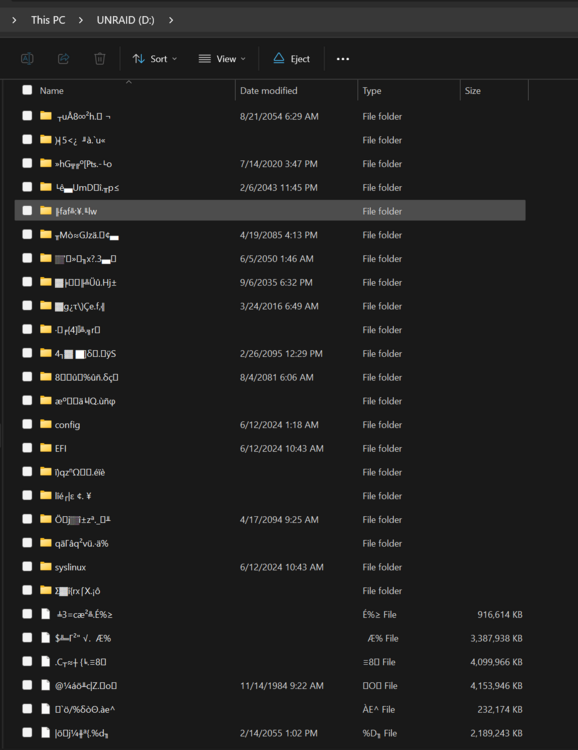
Task: Click the EFI folder name
Action: coord(61,448)
